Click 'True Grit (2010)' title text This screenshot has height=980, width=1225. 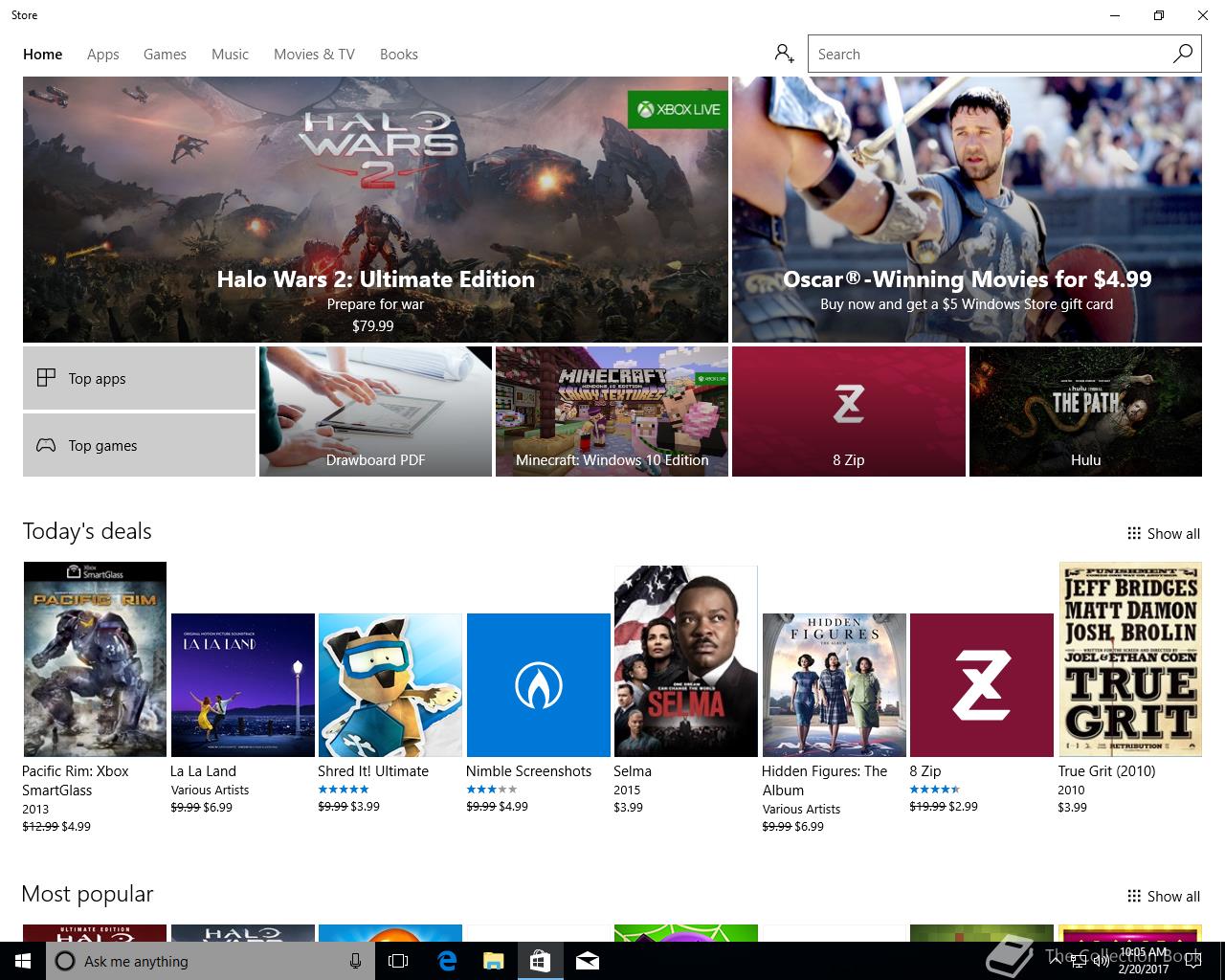[x=1107, y=771]
